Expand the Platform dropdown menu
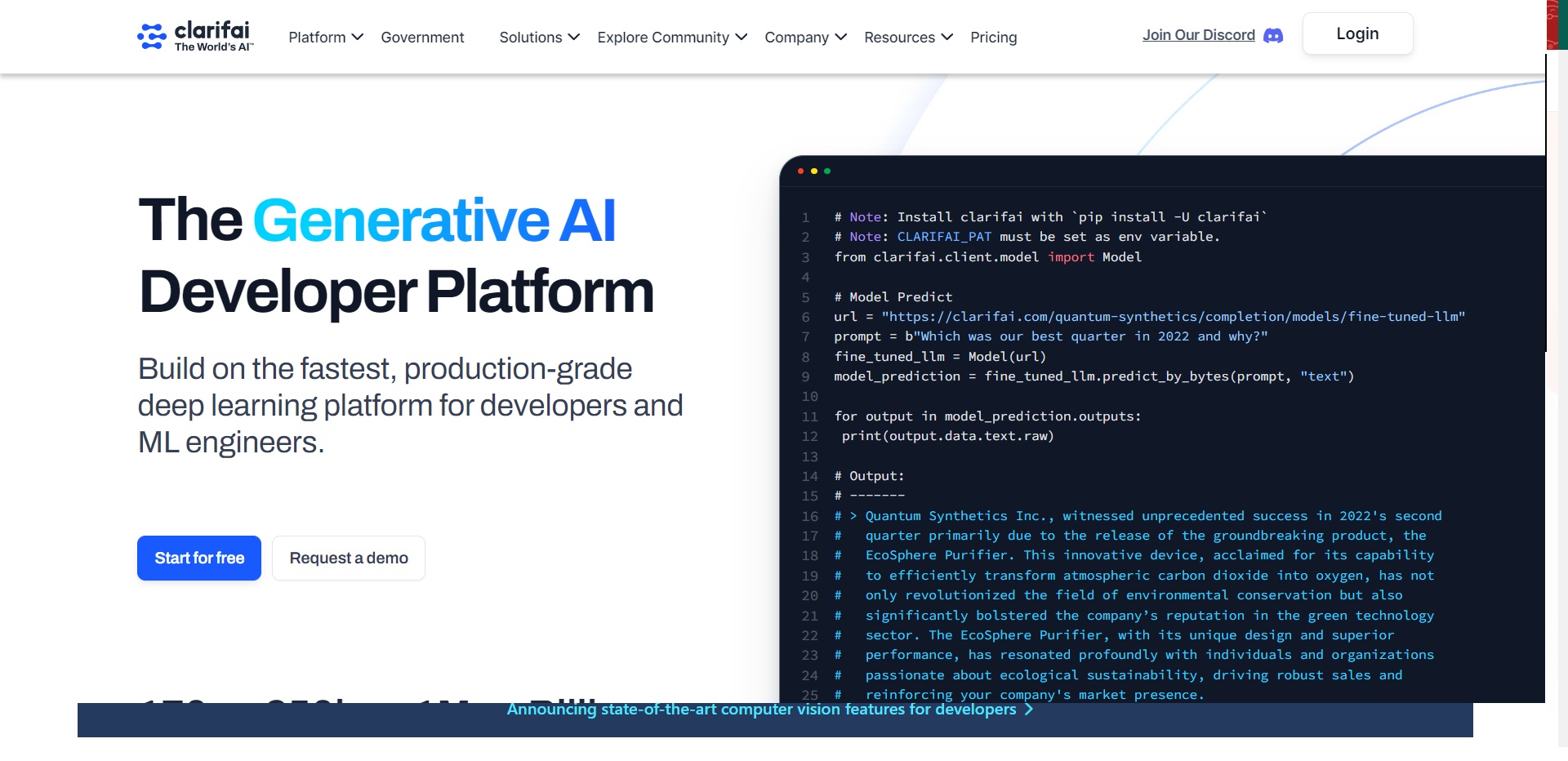 [324, 37]
